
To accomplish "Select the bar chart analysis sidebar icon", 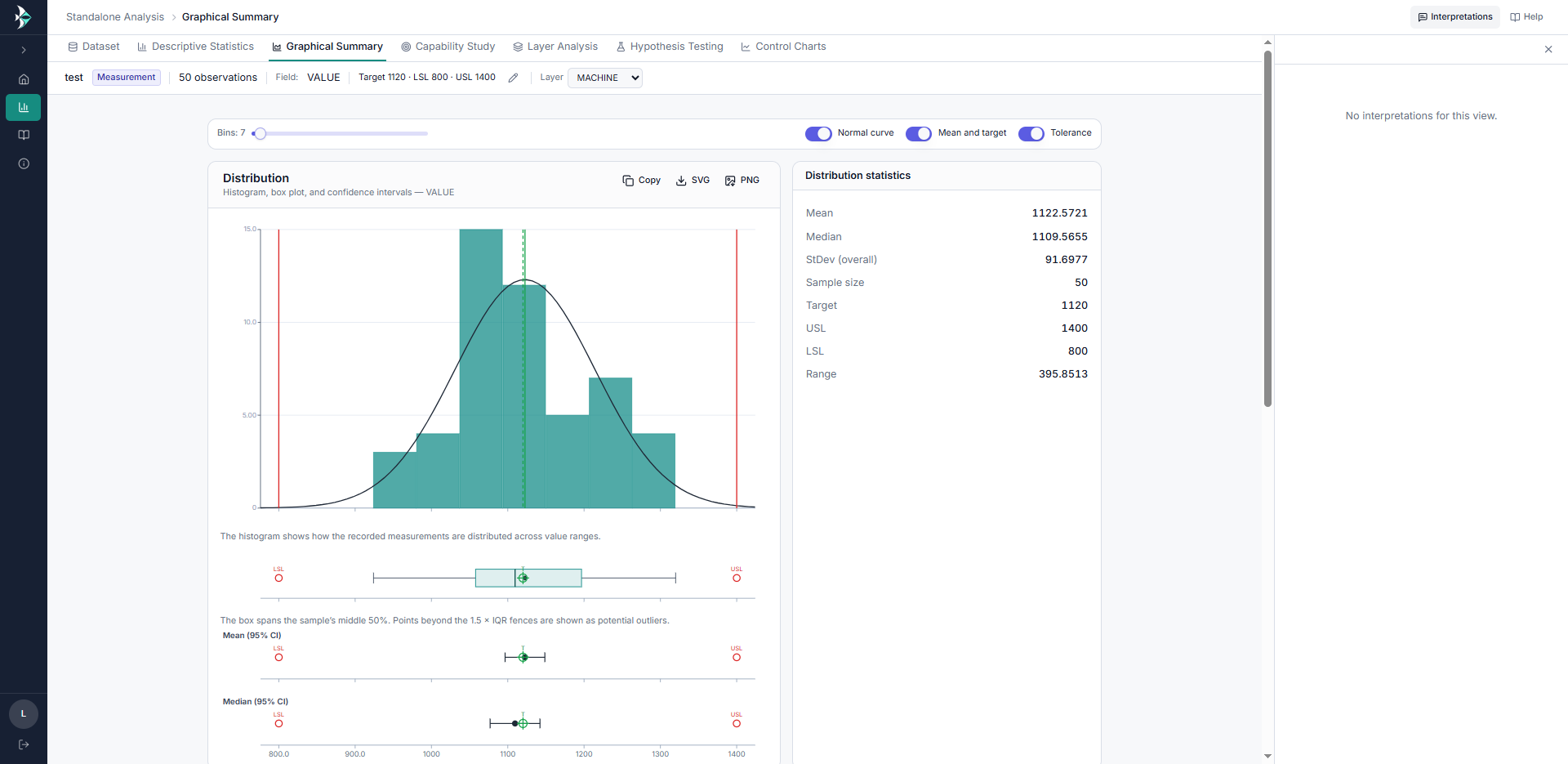I will pos(24,107).
